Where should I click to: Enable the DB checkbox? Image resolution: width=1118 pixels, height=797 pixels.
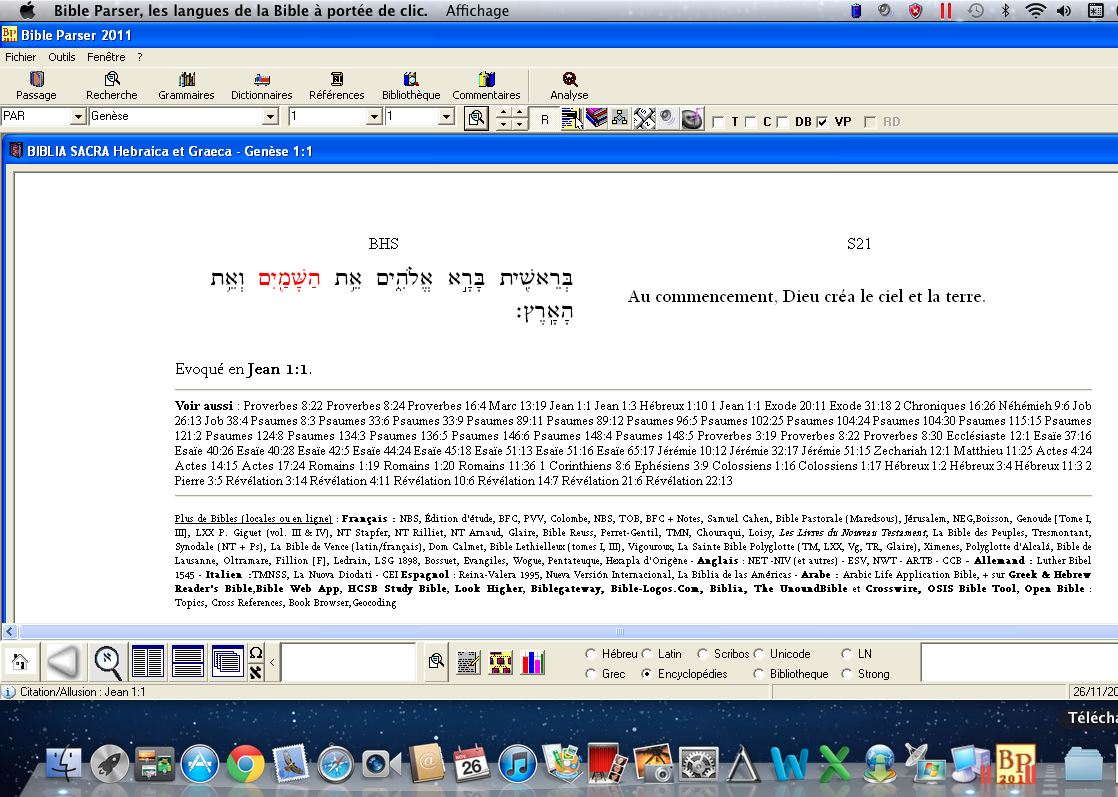tap(782, 122)
